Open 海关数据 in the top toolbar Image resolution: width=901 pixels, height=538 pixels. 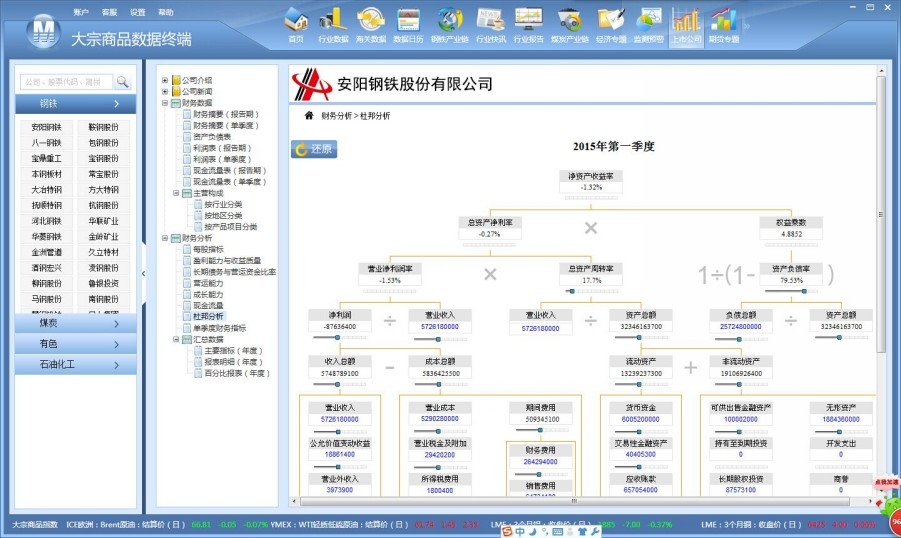point(371,25)
